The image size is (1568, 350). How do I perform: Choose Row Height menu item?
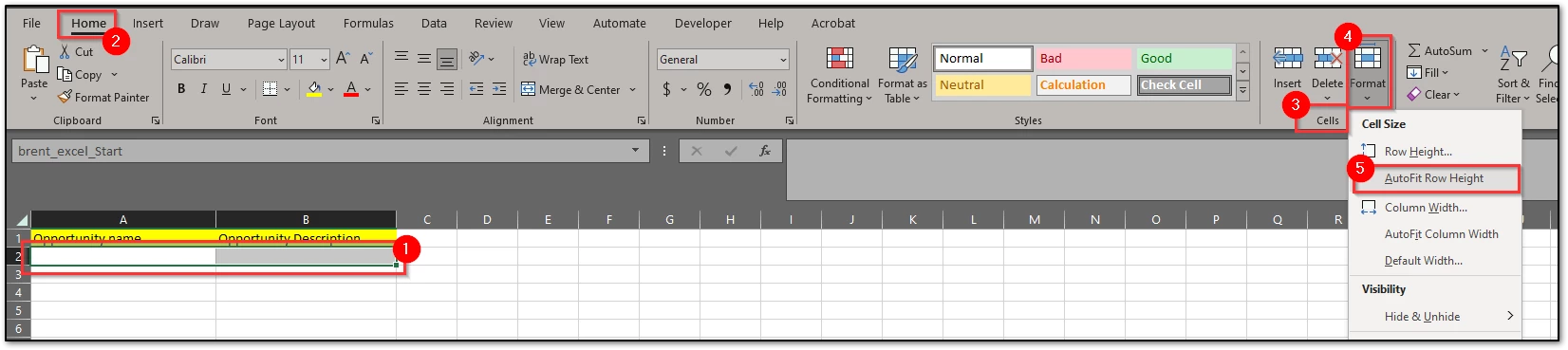click(1435, 152)
